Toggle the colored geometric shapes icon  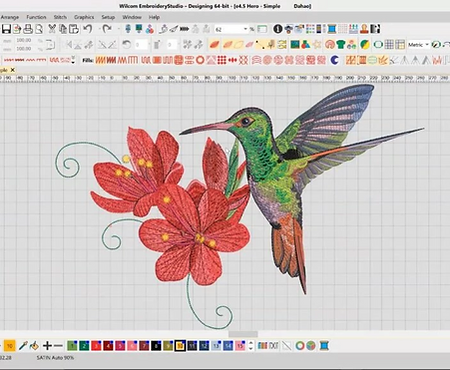point(305,44)
